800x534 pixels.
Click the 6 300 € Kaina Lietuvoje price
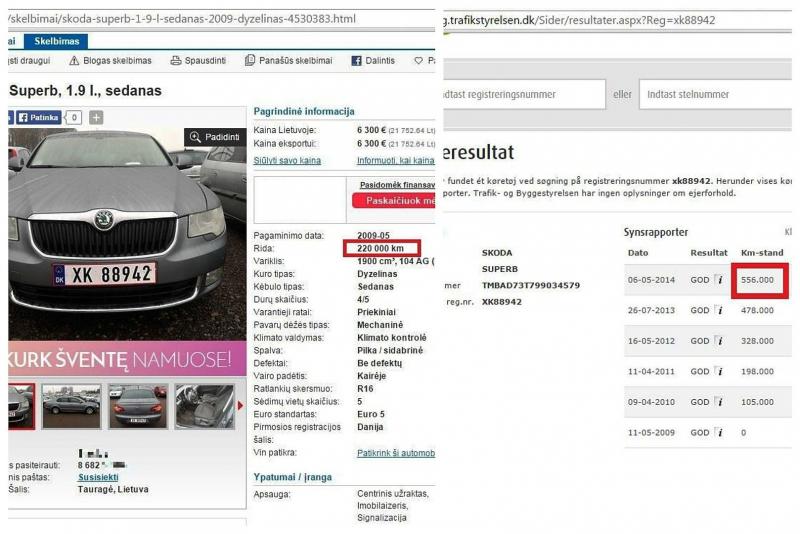[371, 130]
